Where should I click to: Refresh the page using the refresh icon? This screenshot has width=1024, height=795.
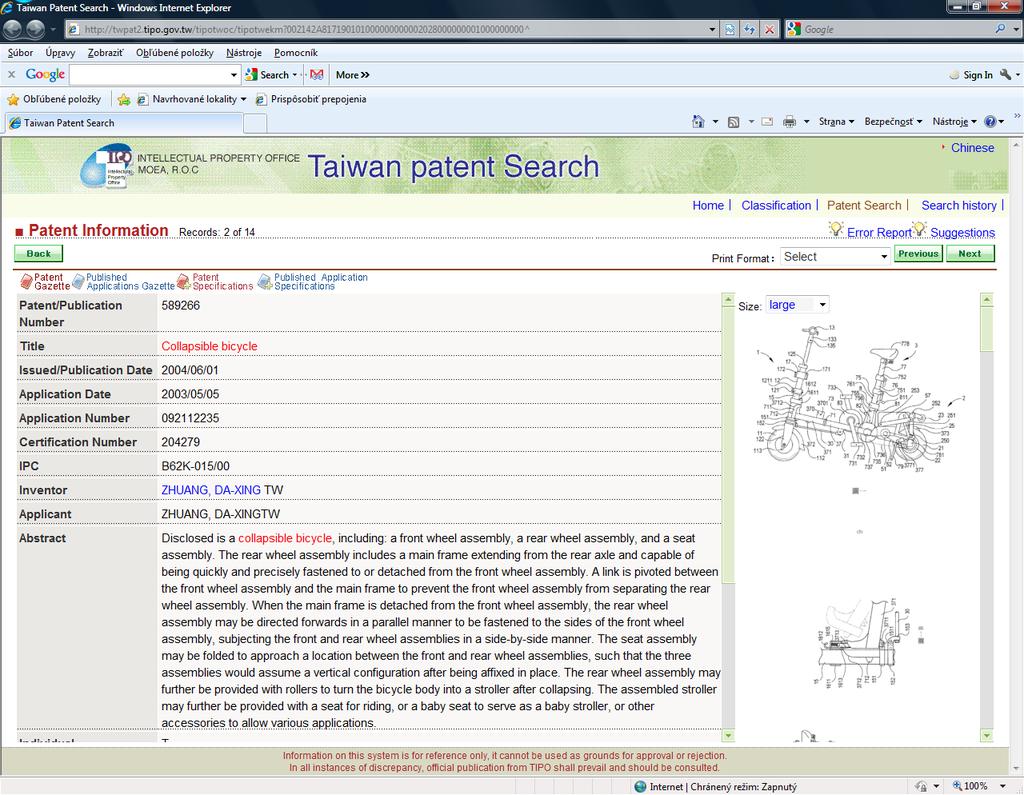point(750,29)
